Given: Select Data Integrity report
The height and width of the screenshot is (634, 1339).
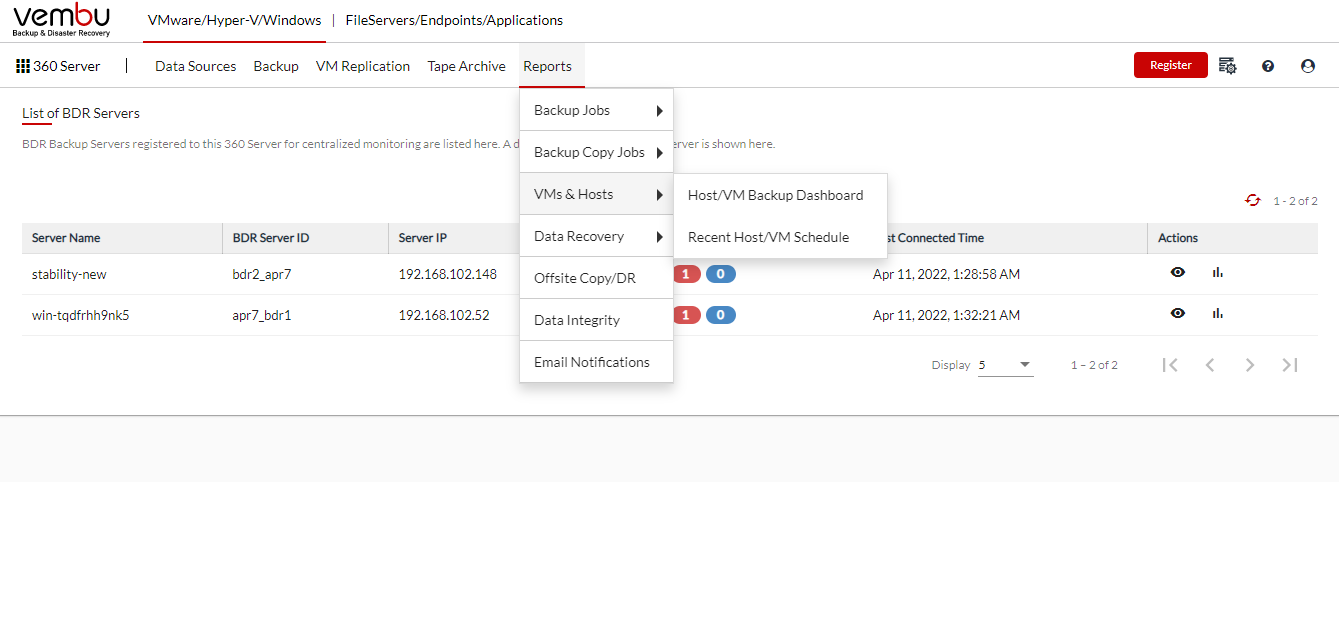Looking at the screenshot, I should click(x=596, y=320).
